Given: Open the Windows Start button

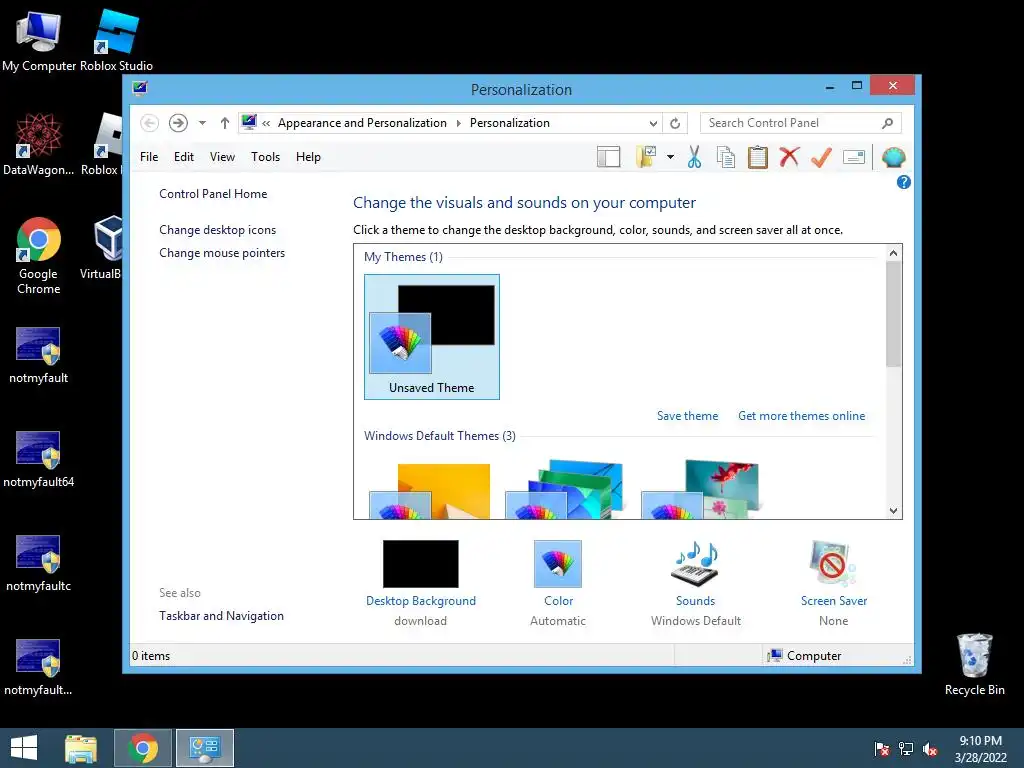Looking at the screenshot, I should (24, 748).
